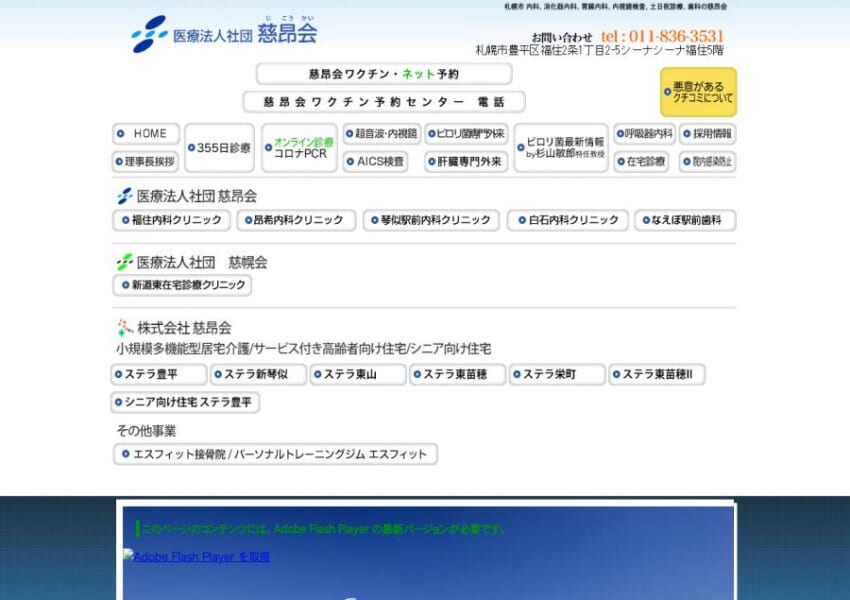Open 採用情報 menu item
The height and width of the screenshot is (600, 850).
tap(707, 133)
